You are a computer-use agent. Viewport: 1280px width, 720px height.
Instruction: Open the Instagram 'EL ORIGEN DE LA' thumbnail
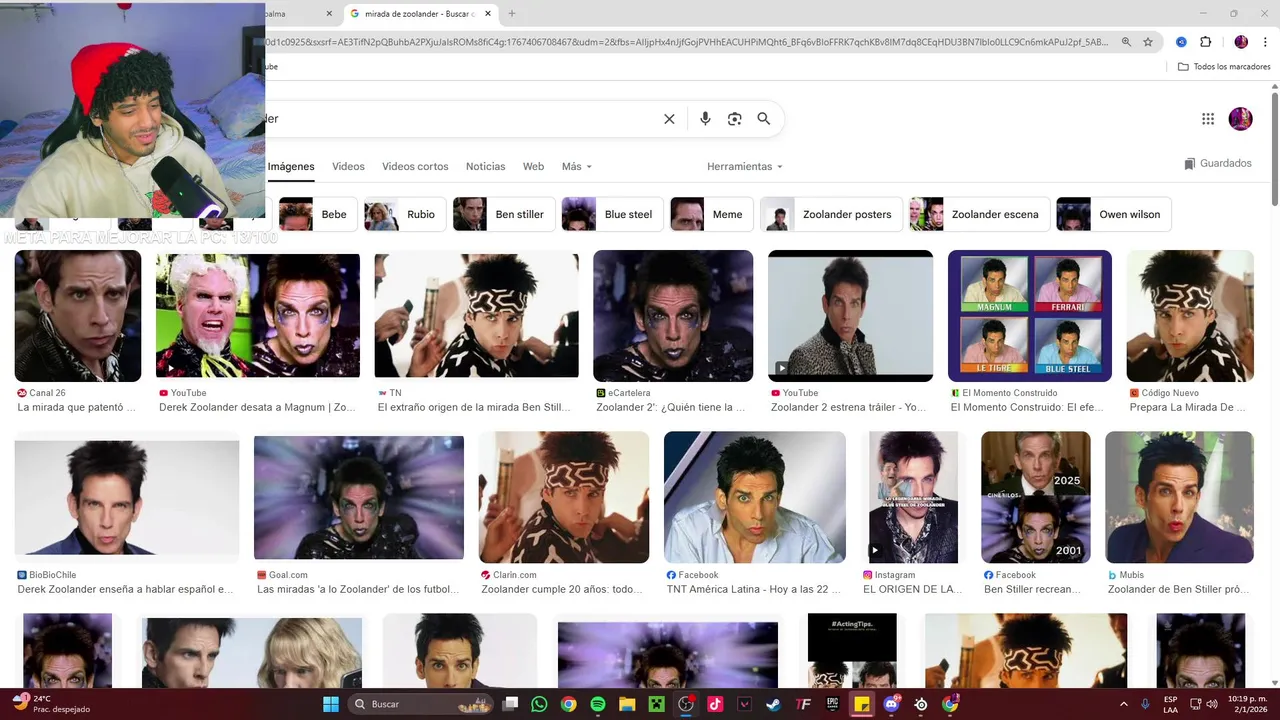pyautogui.click(x=913, y=497)
